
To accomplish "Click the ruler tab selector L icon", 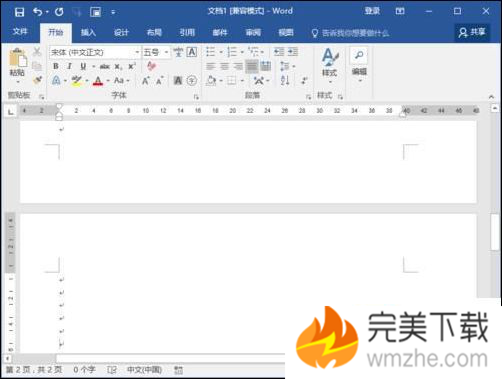I will [x=11, y=111].
